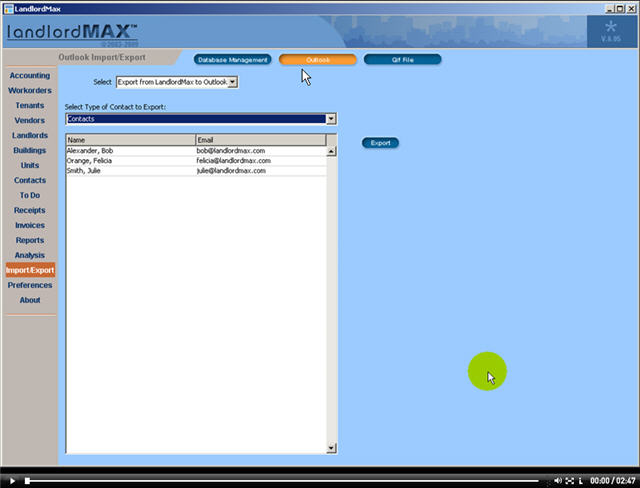Navigate to Units in the sidebar

(x=30, y=165)
